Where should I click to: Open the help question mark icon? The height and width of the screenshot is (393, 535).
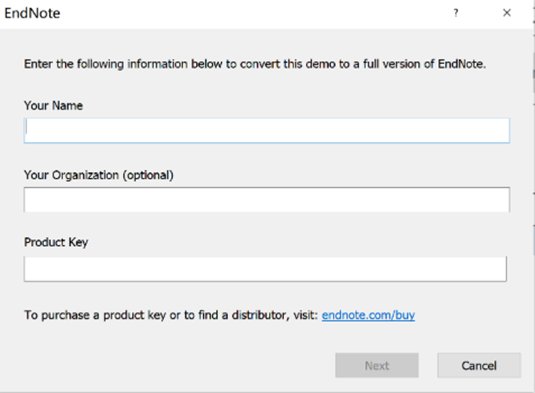click(x=456, y=13)
